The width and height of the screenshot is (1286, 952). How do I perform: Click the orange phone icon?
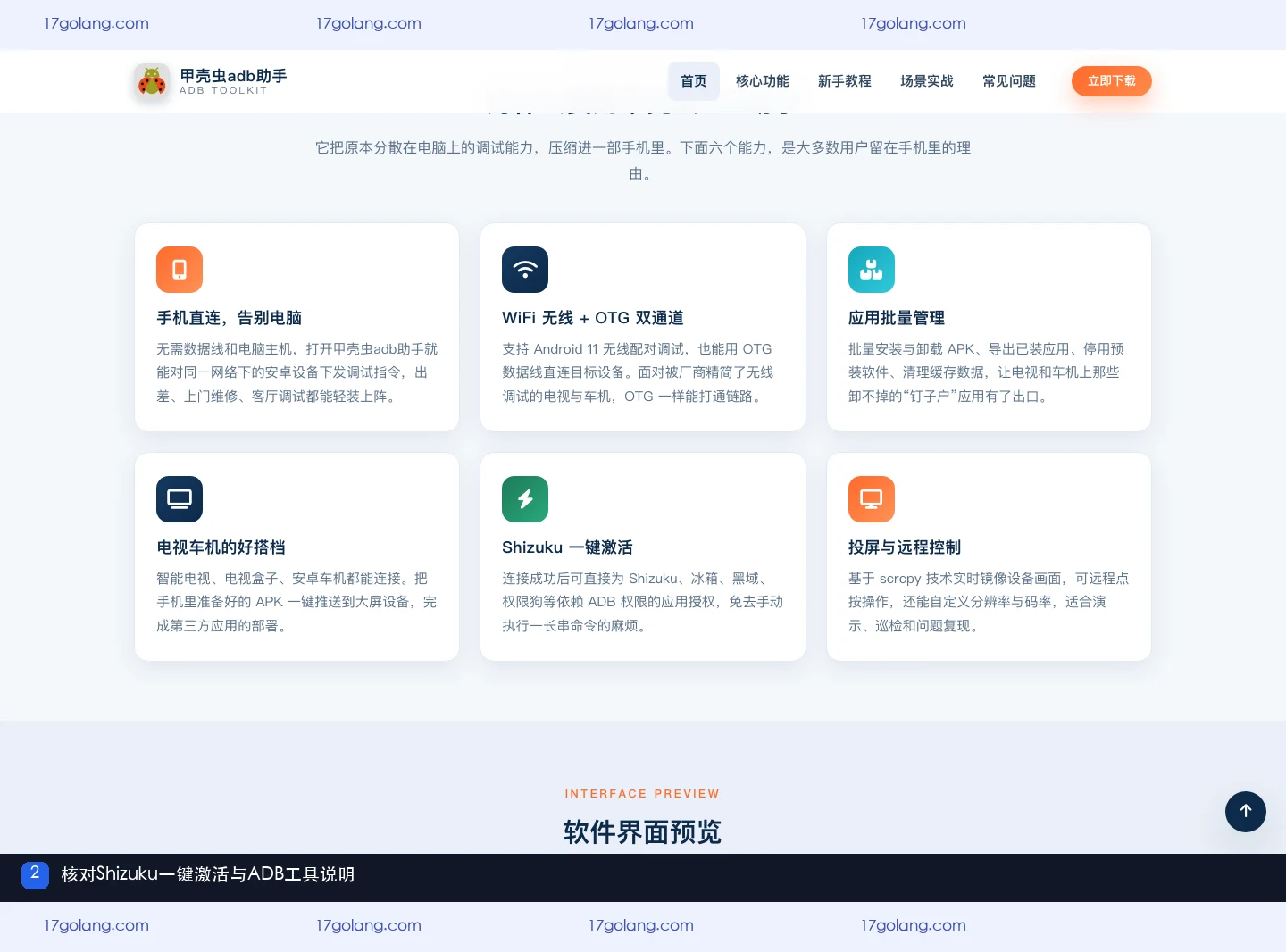180,270
